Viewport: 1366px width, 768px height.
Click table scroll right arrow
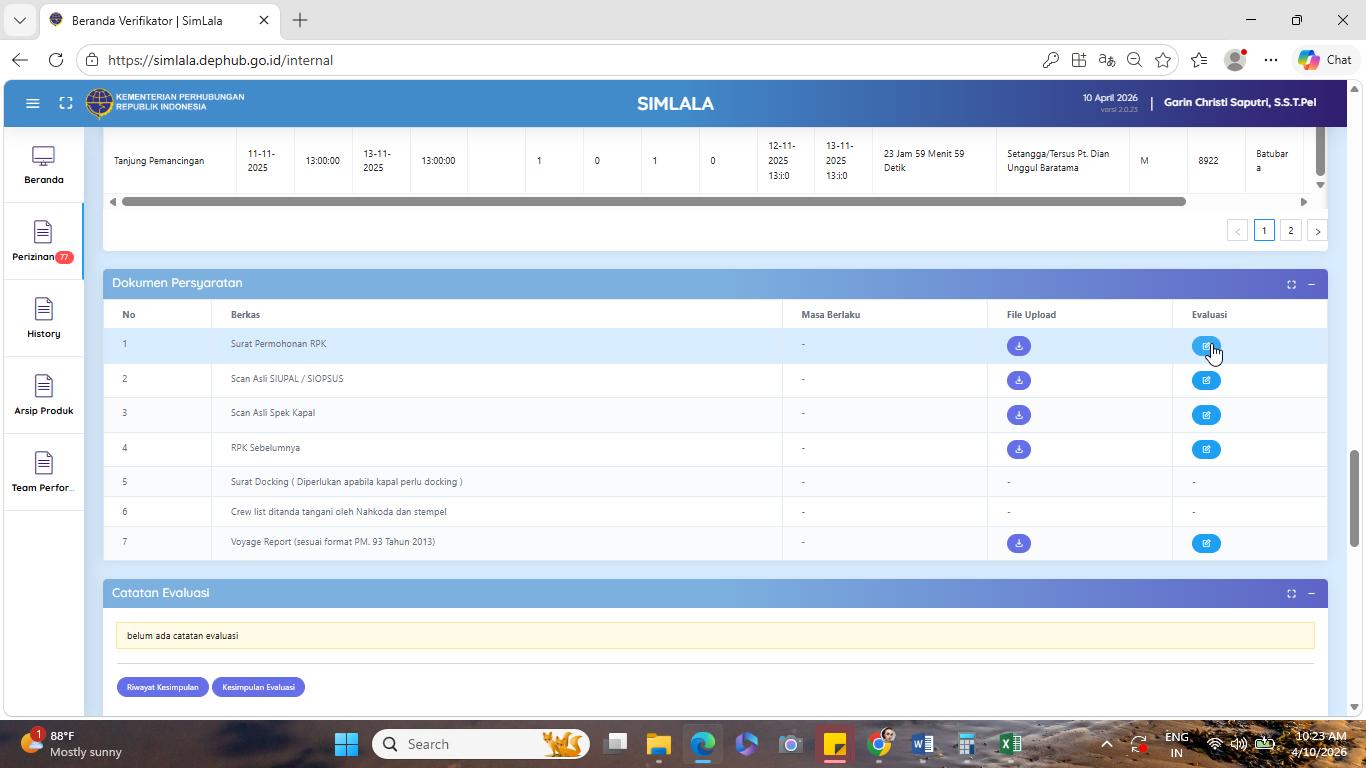tap(1303, 202)
